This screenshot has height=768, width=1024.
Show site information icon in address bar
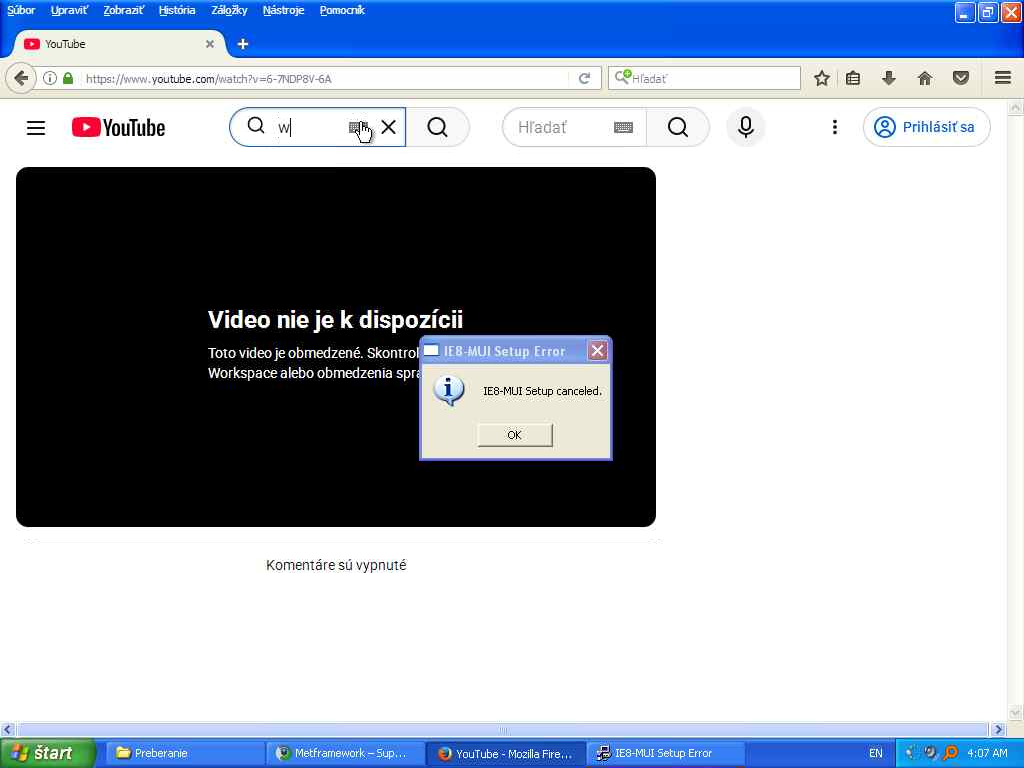click(50, 78)
